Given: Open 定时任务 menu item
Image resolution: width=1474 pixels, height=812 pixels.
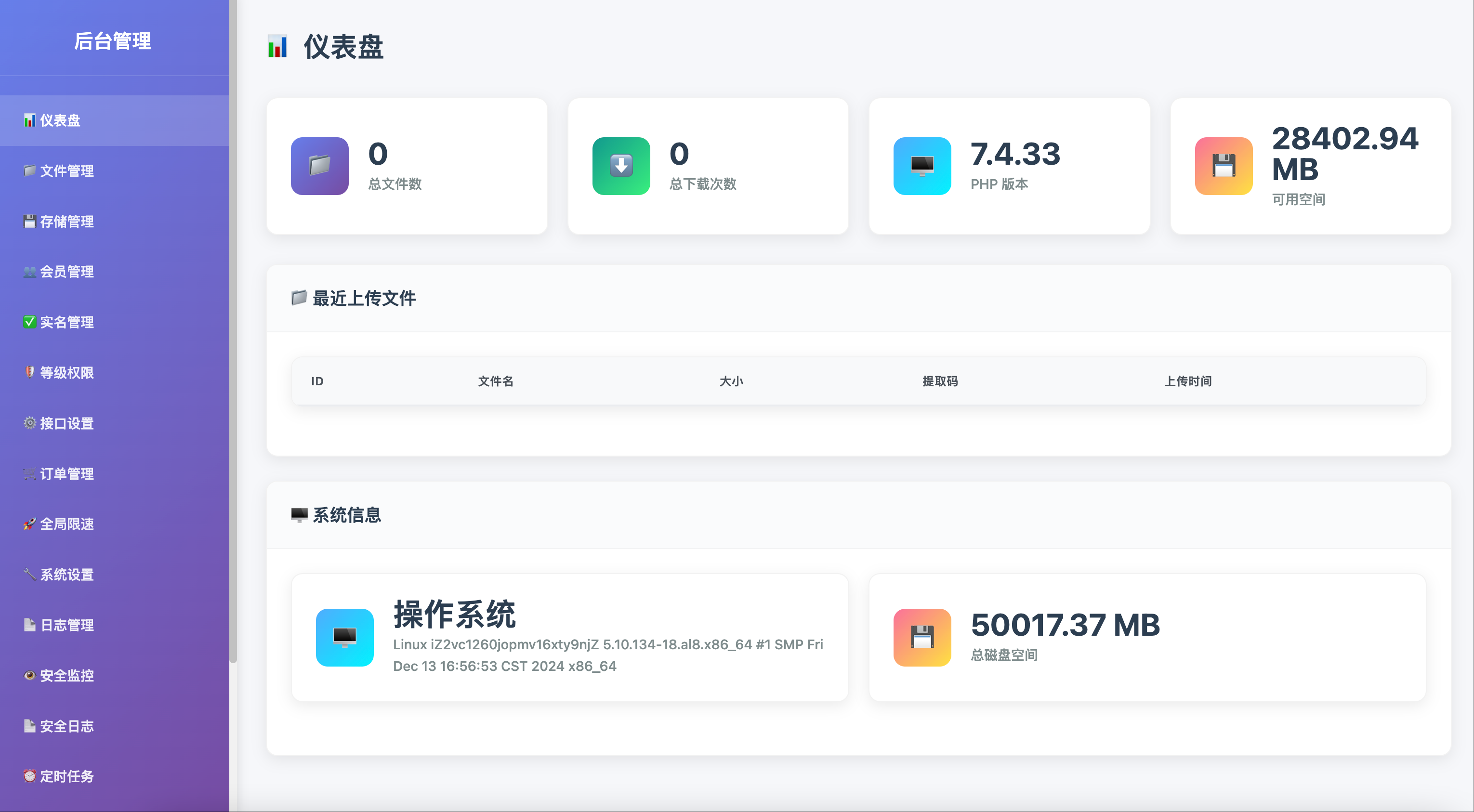Looking at the screenshot, I should point(115,776).
